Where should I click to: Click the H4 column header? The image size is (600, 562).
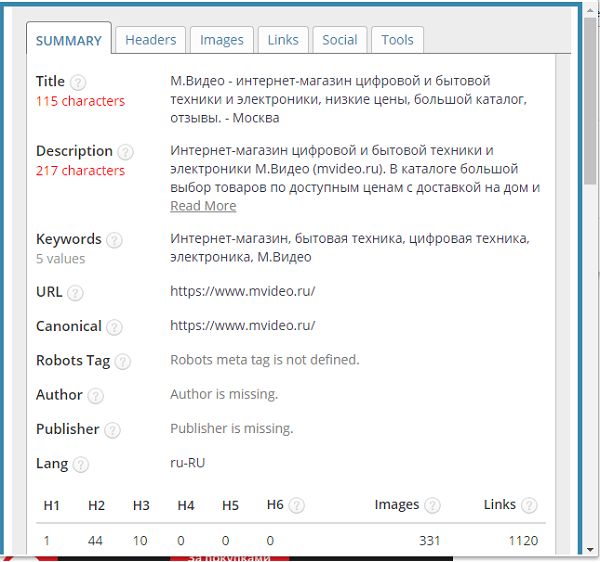tap(186, 506)
